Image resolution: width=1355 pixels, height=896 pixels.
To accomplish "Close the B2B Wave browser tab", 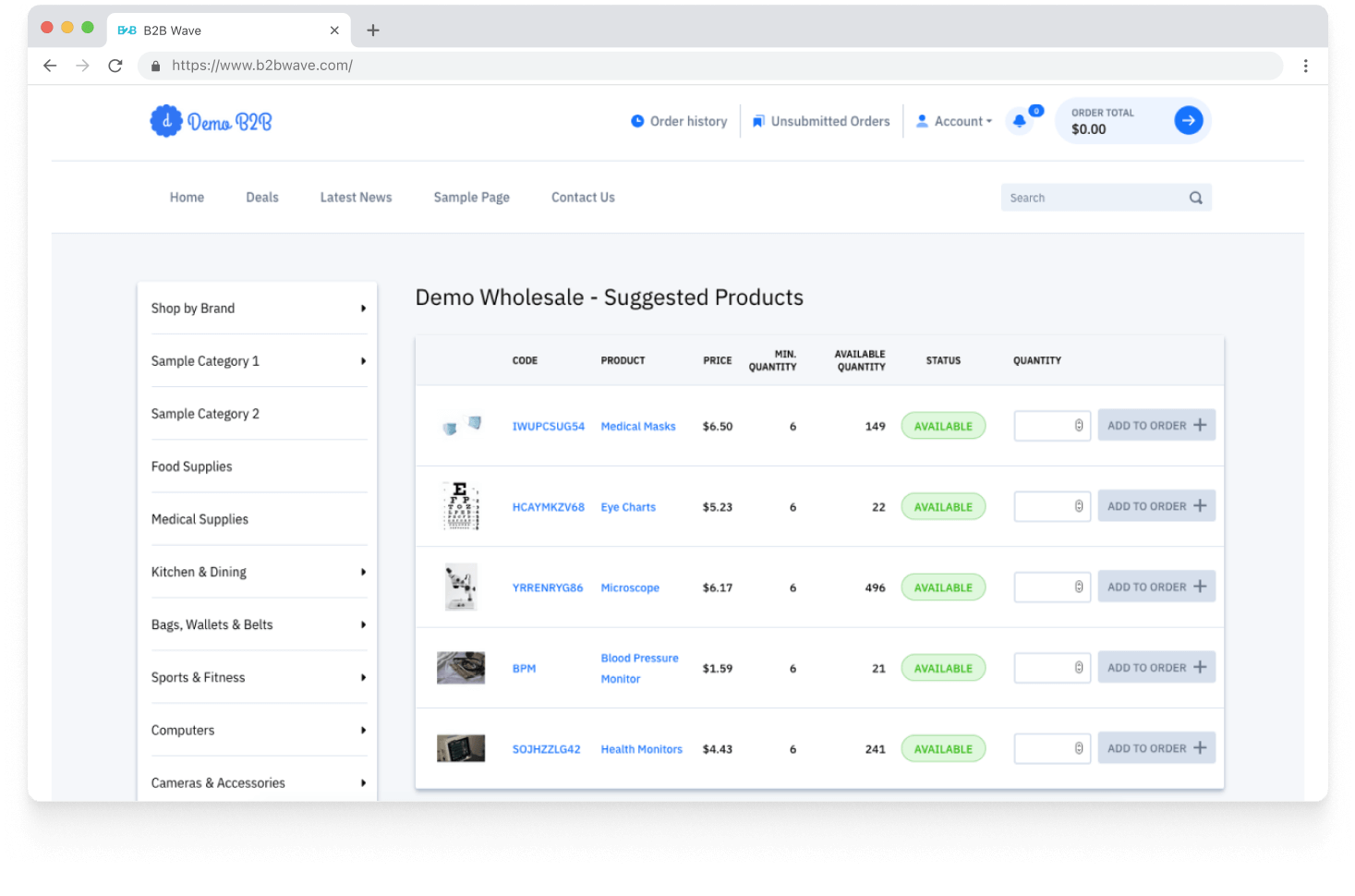I will pos(334,30).
